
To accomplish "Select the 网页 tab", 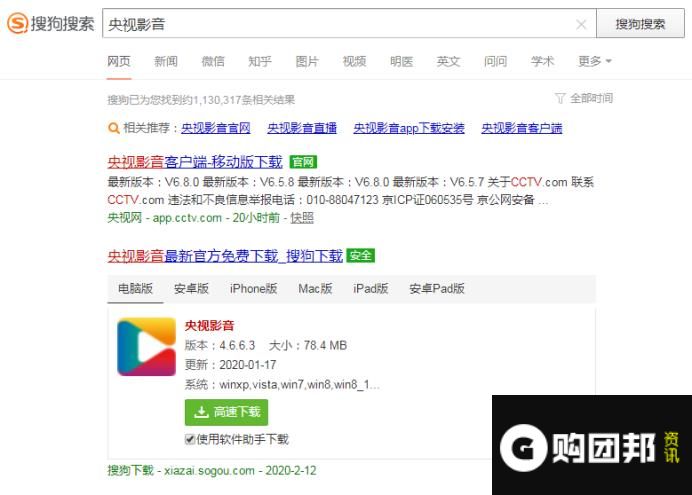I will click(119, 61).
